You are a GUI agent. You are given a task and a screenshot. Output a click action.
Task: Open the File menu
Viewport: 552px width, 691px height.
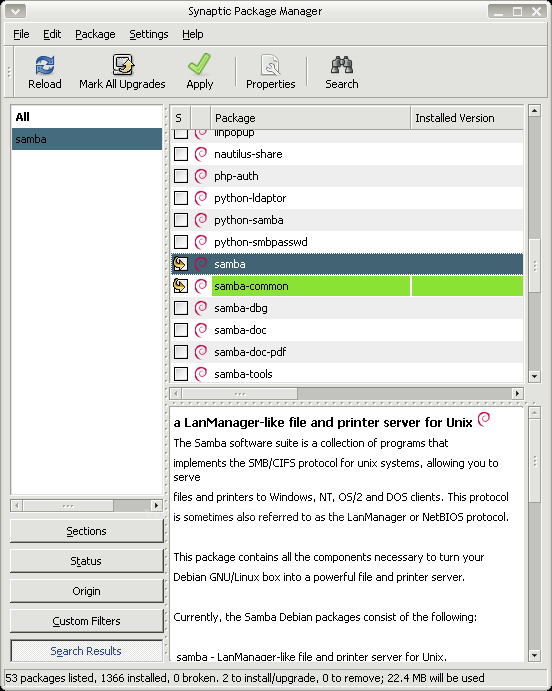(x=21, y=34)
